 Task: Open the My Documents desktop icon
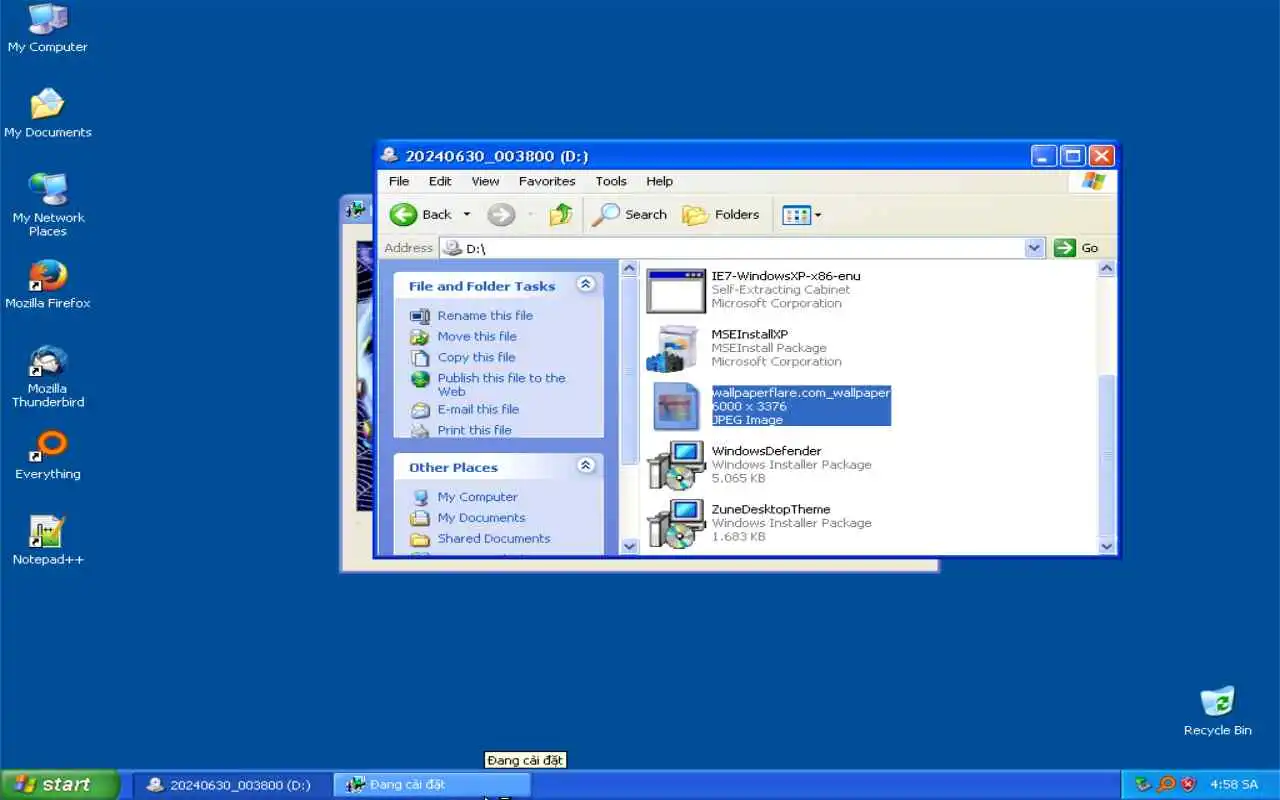click(x=47, y=113)
